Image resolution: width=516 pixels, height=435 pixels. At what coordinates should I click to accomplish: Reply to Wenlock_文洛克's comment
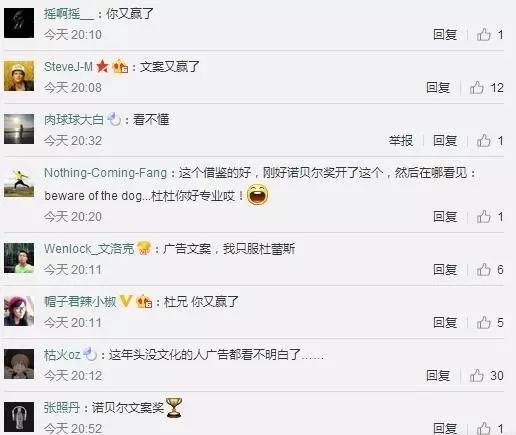click(x=445, y=269)
